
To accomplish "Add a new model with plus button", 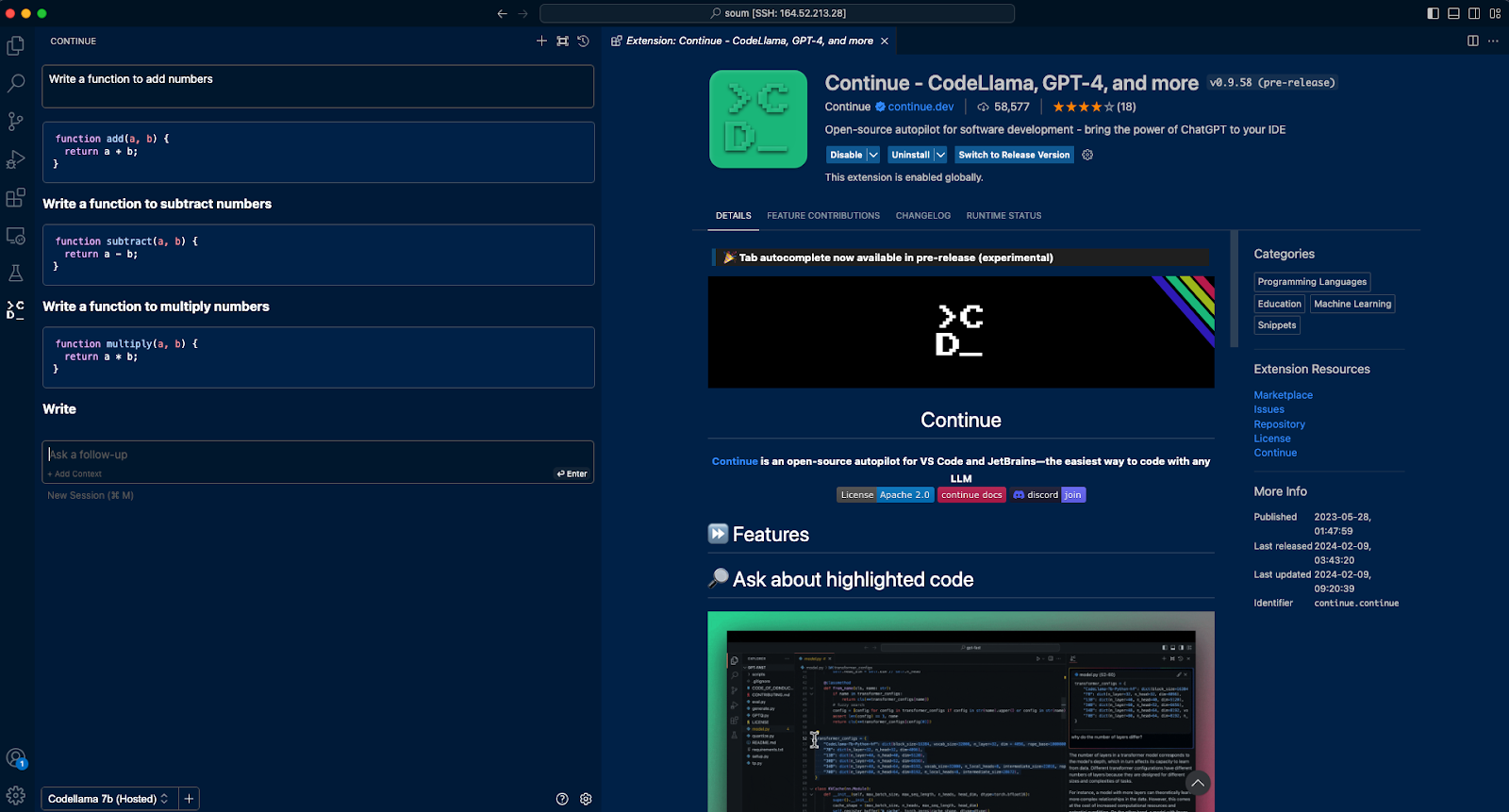I will (x=189, y=799).
